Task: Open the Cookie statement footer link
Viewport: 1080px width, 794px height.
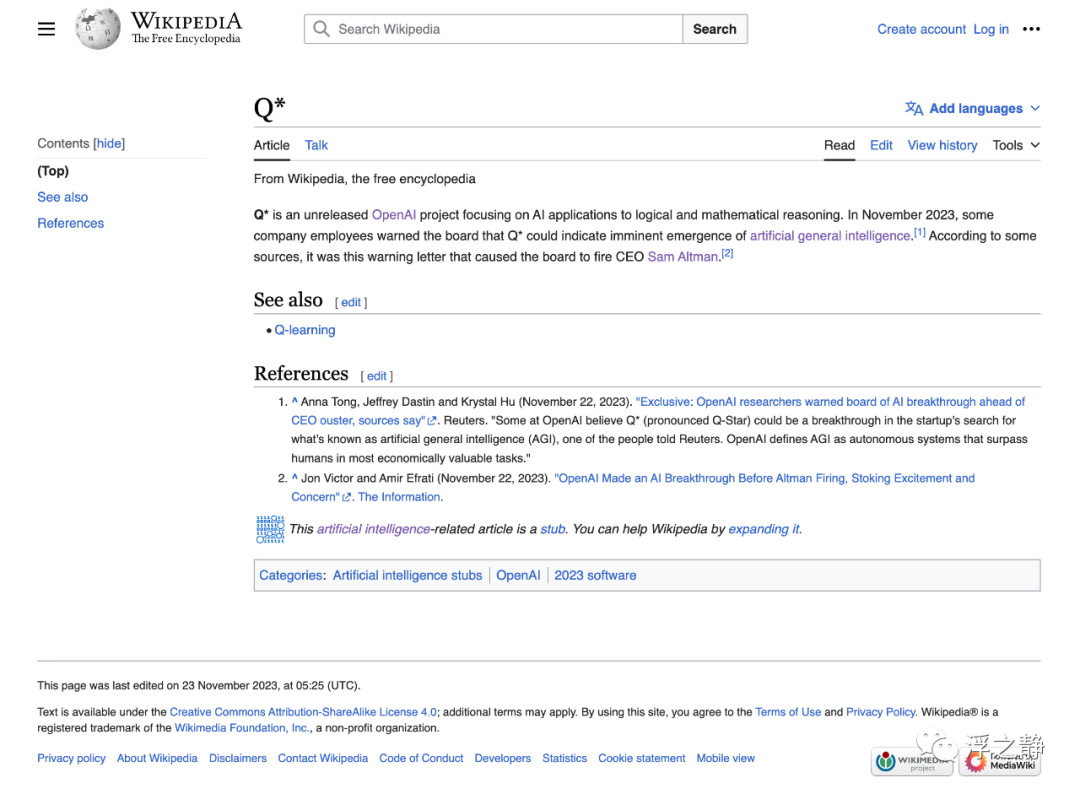Action: (641, 758)
